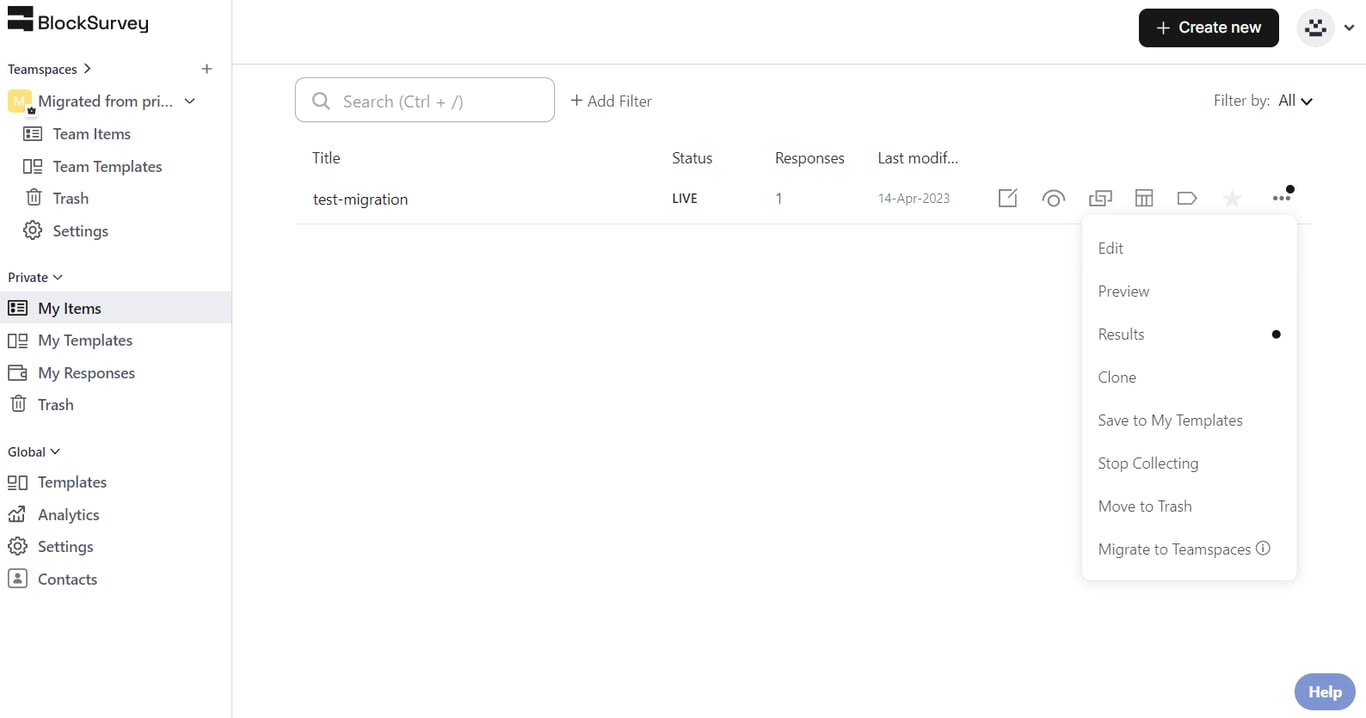
Task: Click trash icon in Private section
Action: pos(18,404)
